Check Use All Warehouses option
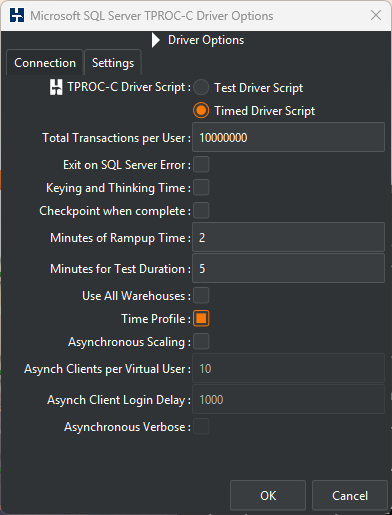The image size is (392, 515). [201, 296]
